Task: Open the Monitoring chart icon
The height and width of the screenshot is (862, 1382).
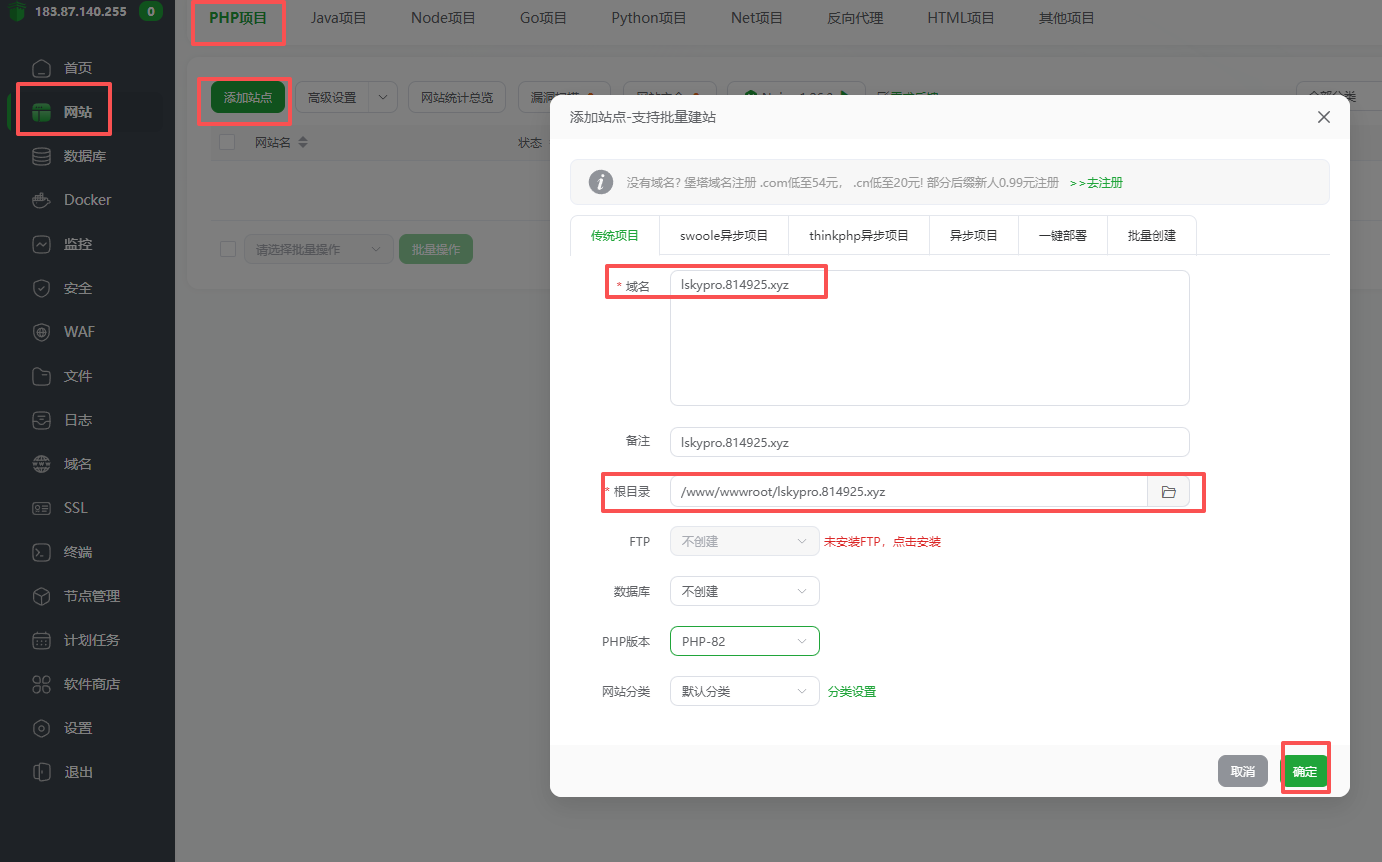Action: pyautogui.click(x=41, y=244)
